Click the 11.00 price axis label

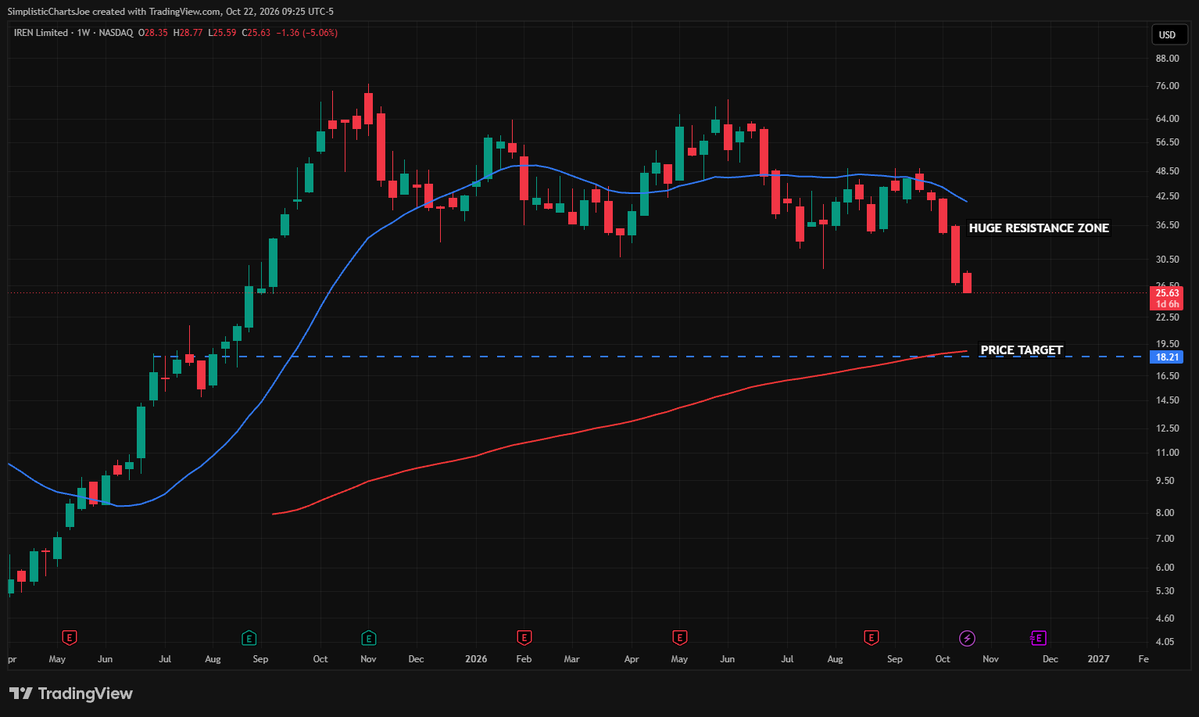(x=1167, y=453)
